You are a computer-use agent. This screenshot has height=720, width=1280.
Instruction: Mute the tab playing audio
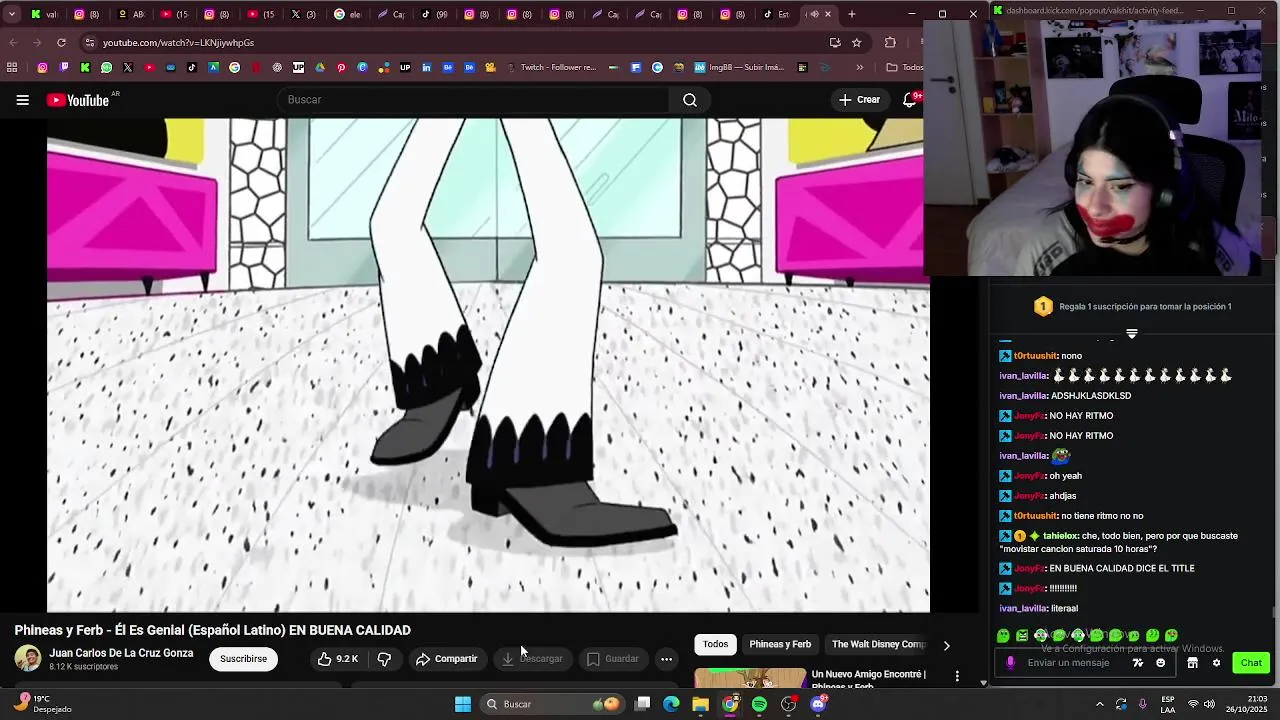[814, 14]
